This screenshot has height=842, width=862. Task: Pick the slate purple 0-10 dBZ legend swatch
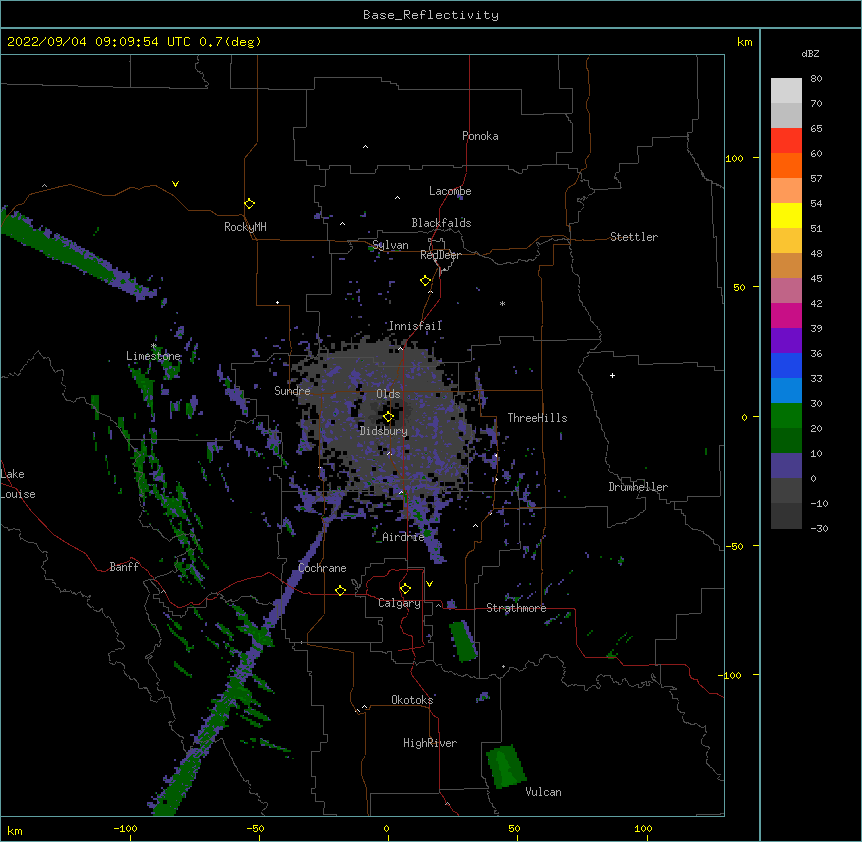coord(786,466)
